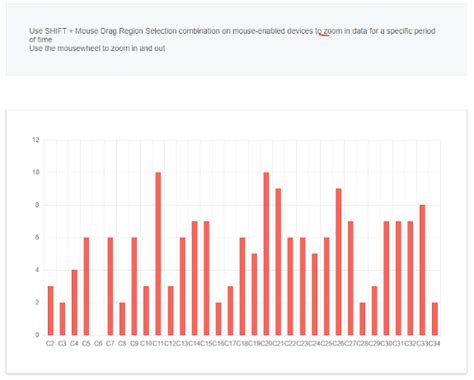
Task: Click the C4 bar in chart
Action: pos(75,303)
